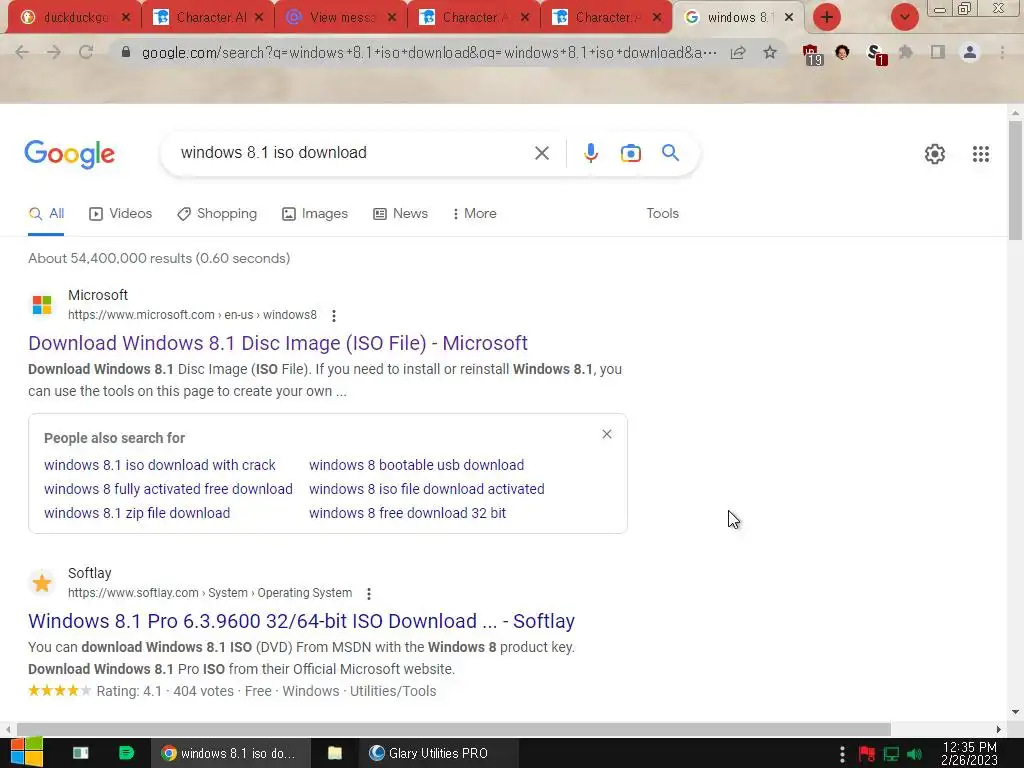Viewport: 1024px width, 768px height.
Task: Open the Extensions puzzle piece menu
Action: (x=906, y=52)
